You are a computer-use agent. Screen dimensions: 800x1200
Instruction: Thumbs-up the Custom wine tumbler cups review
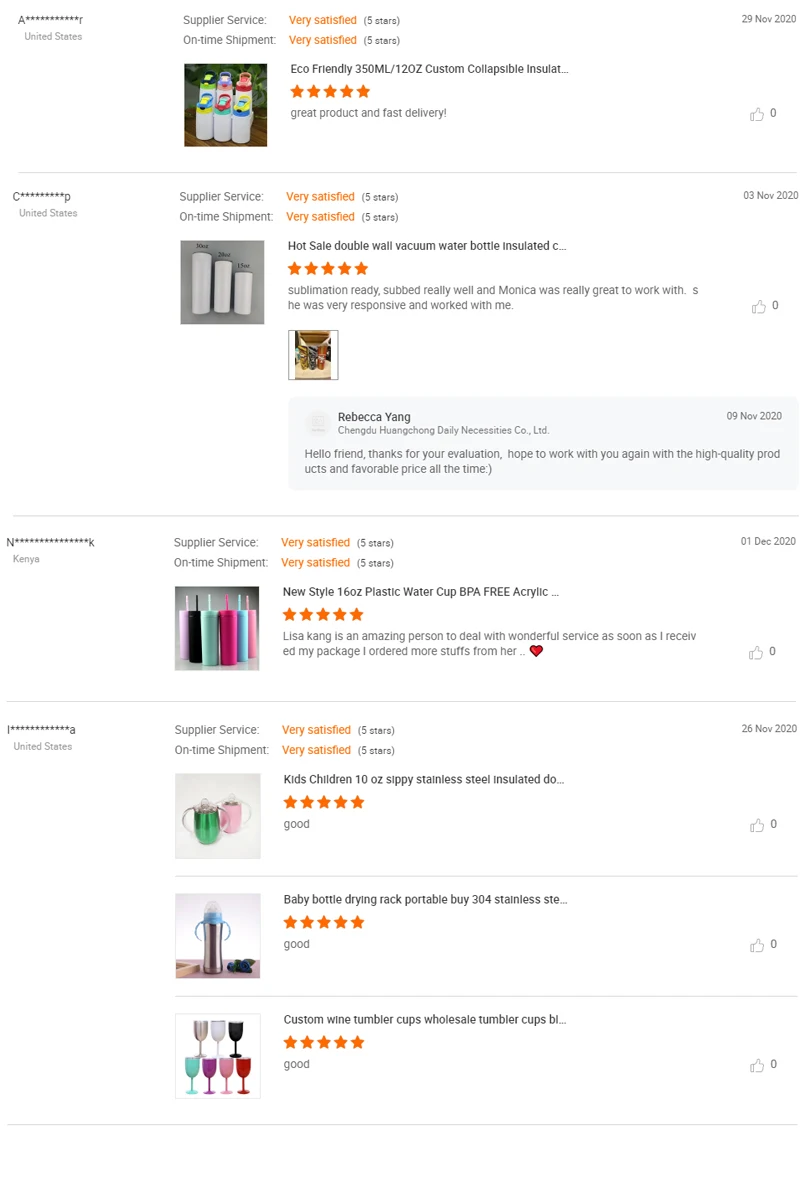757,1065
